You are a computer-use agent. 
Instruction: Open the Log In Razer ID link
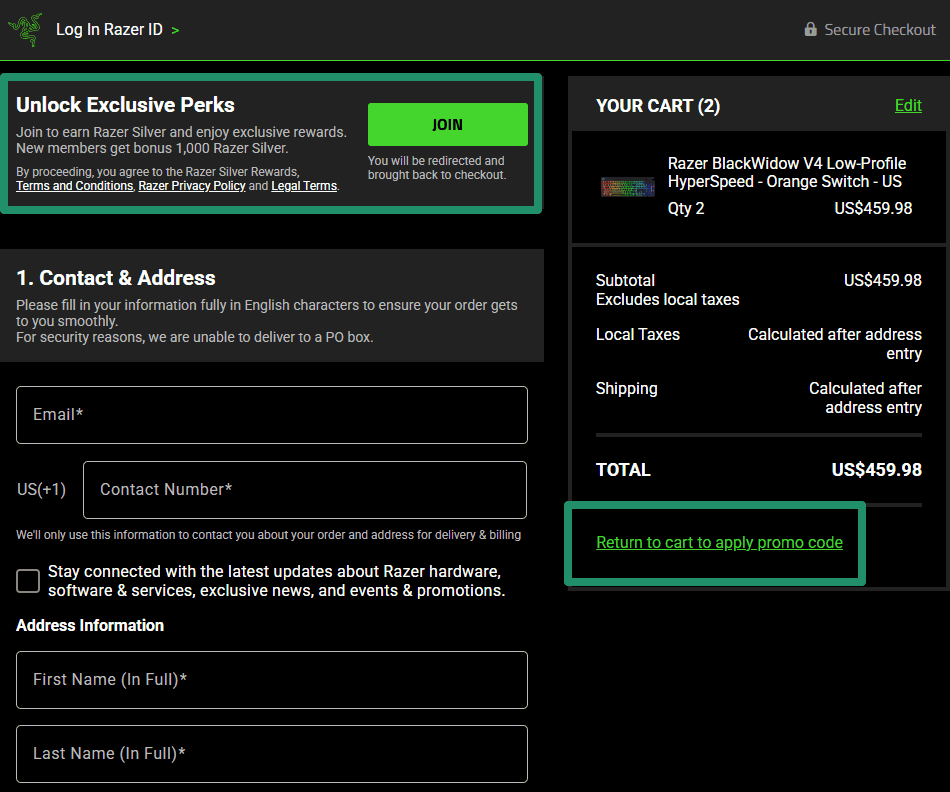coord(109,29)
